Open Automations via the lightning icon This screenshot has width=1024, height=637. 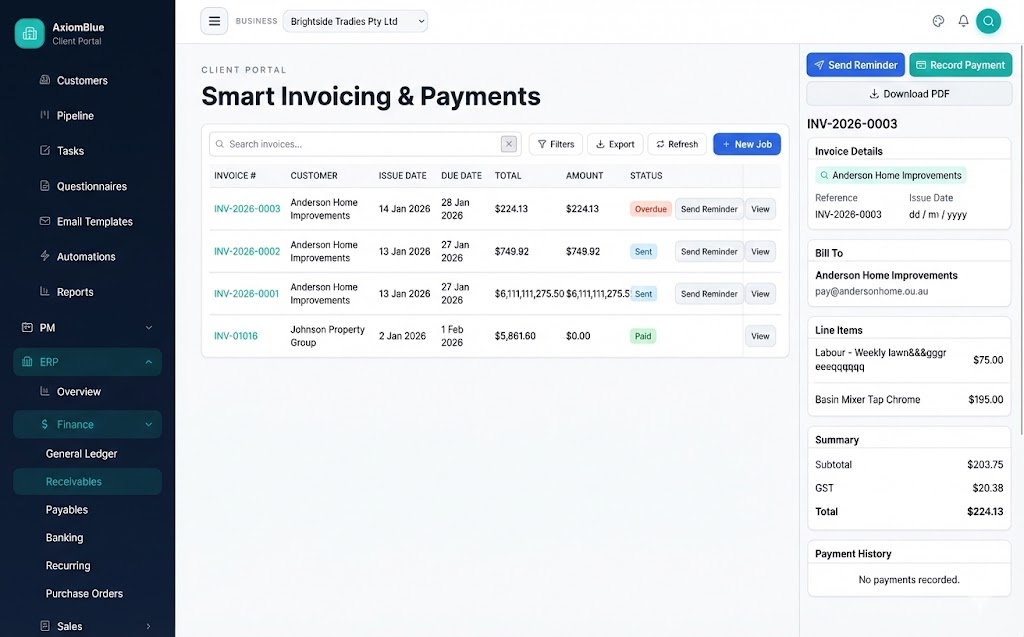(44, 256)
